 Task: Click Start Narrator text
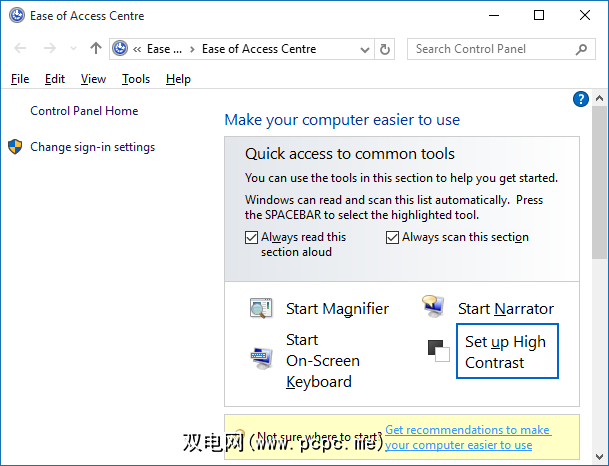pos(506,309)
